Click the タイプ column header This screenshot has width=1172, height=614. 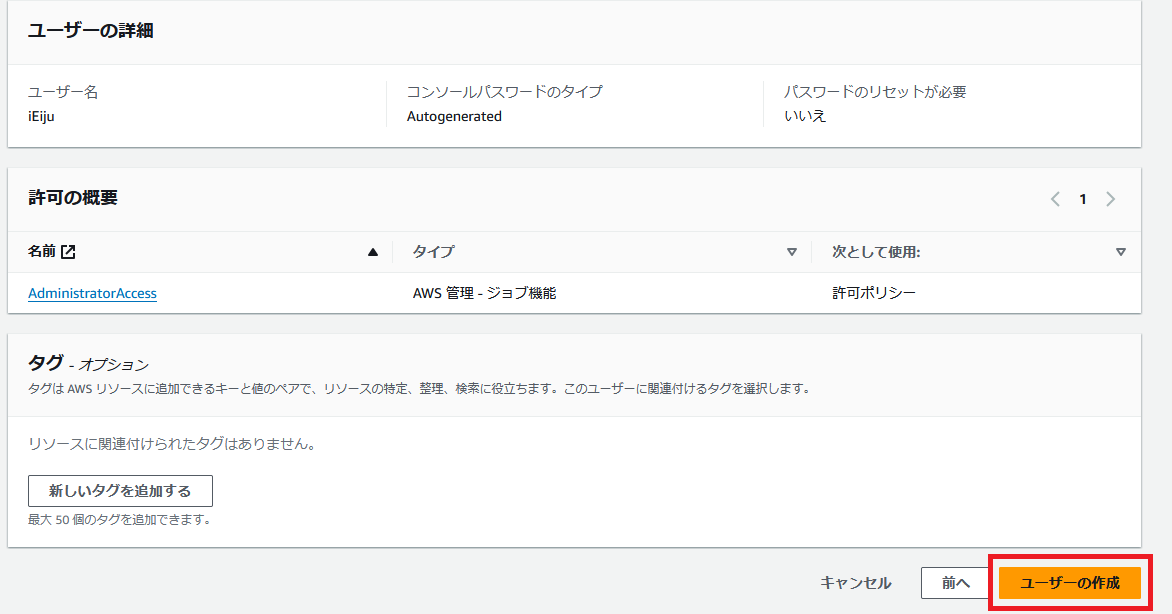434,251
